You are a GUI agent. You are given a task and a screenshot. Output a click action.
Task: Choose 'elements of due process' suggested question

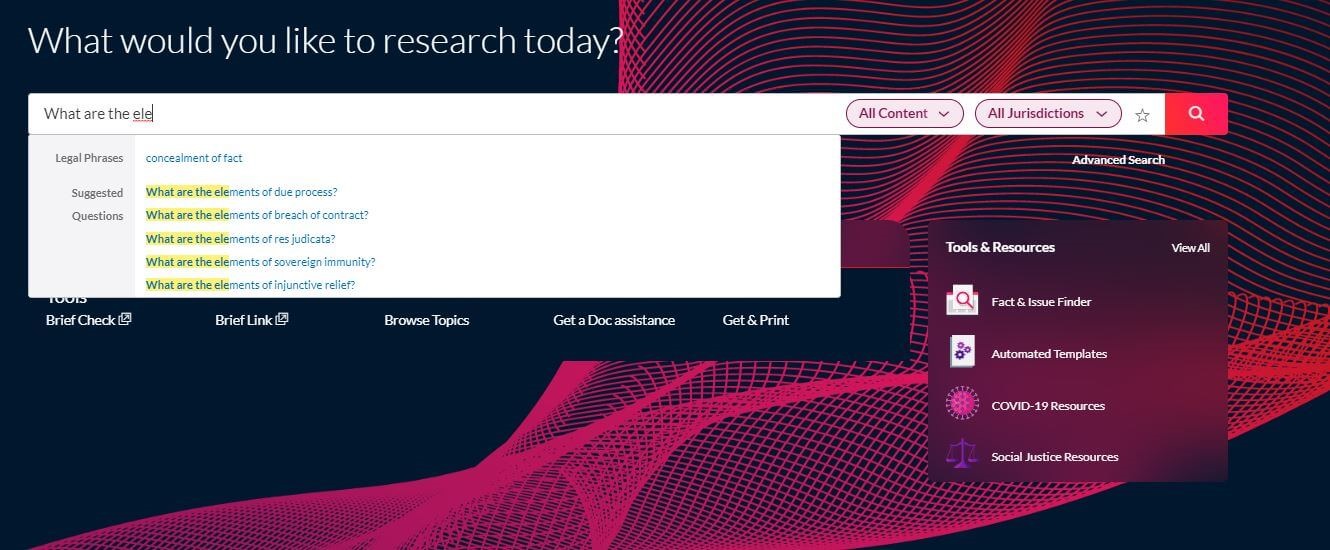(x=241, y=192)
